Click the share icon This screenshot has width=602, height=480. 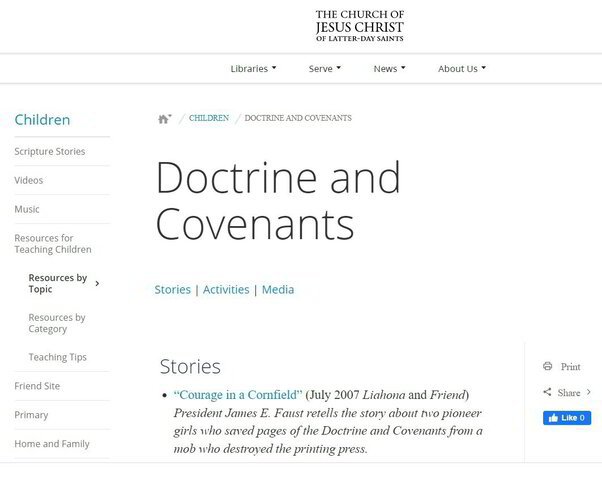[x=547, y=392]
